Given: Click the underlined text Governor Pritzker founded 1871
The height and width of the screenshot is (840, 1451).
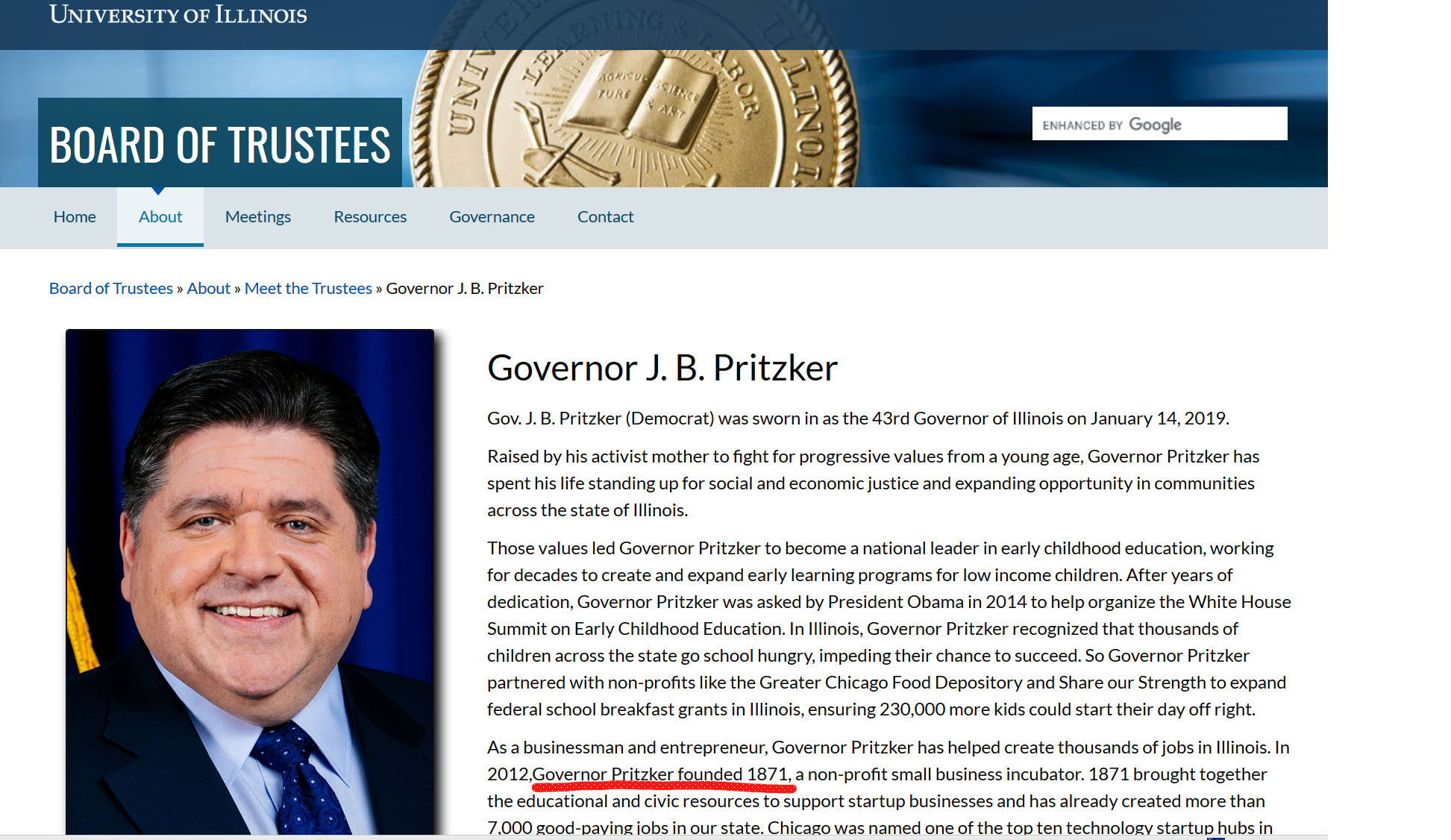Looking at the screenshot, I should tap(661, 774).
